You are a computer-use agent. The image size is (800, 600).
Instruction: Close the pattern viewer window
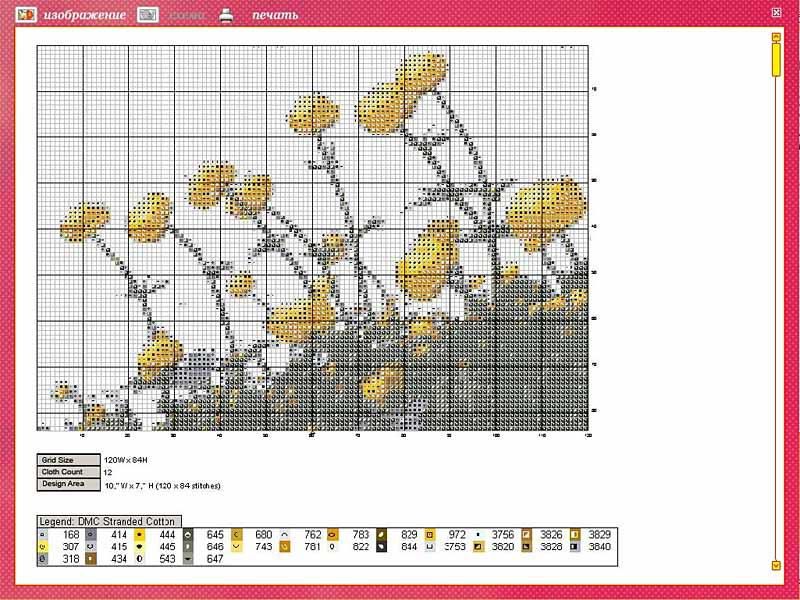point(777,12)
